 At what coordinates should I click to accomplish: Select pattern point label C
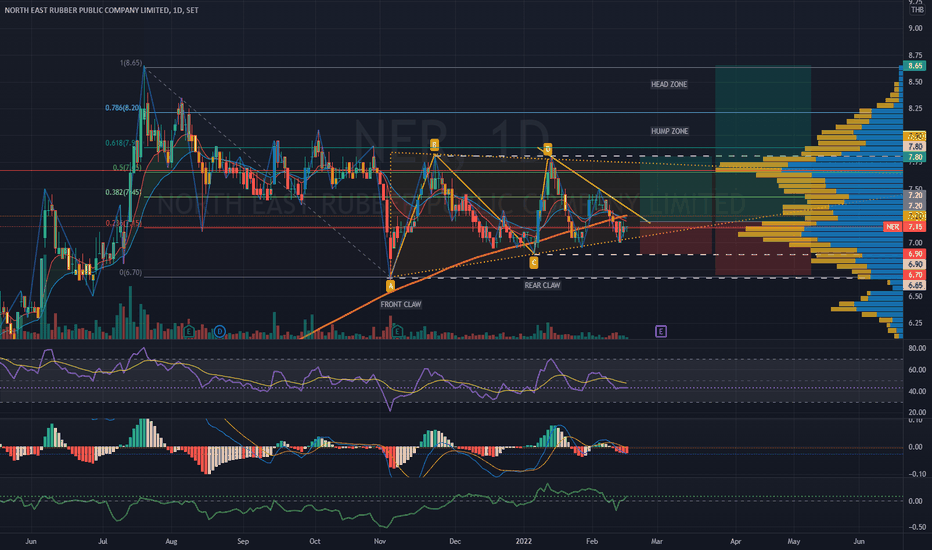point(534,262)
